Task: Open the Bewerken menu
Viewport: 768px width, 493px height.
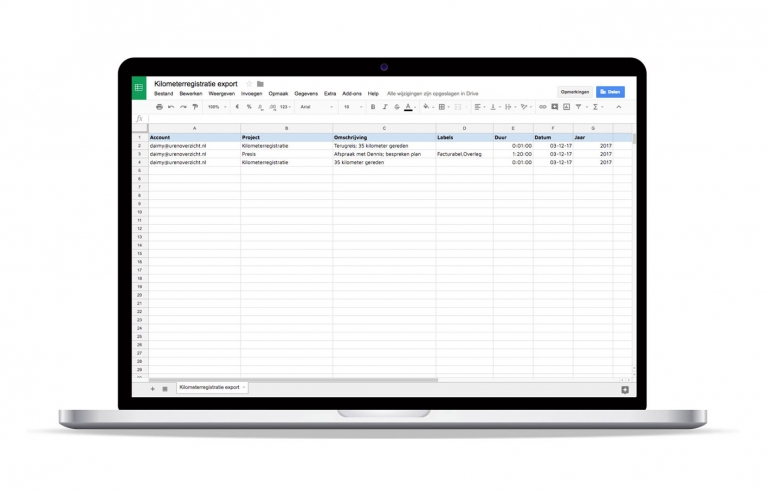Action: click(191, 94)
